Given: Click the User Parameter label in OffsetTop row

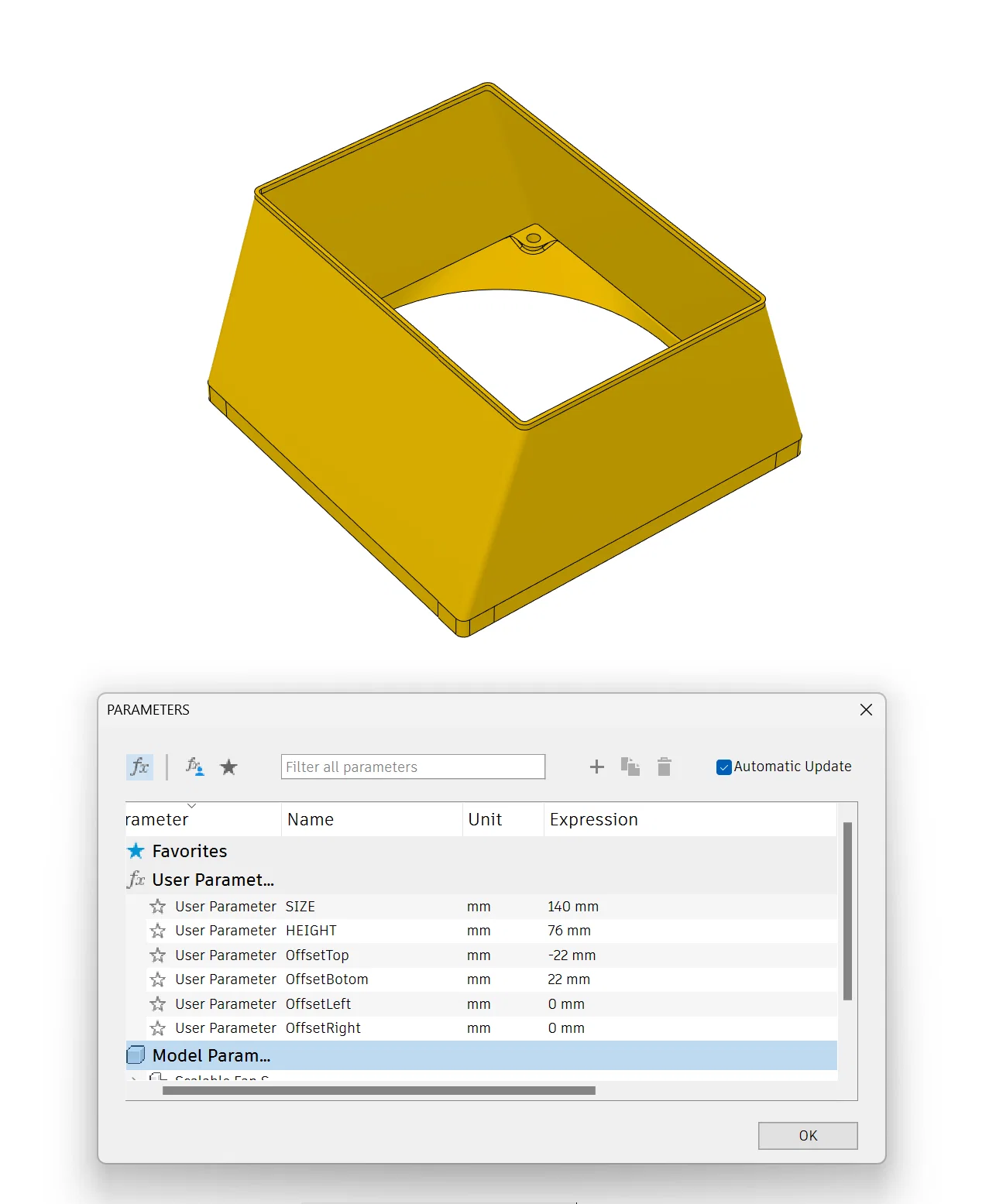Looking at the screenshot, I should (x=225, y=955).
